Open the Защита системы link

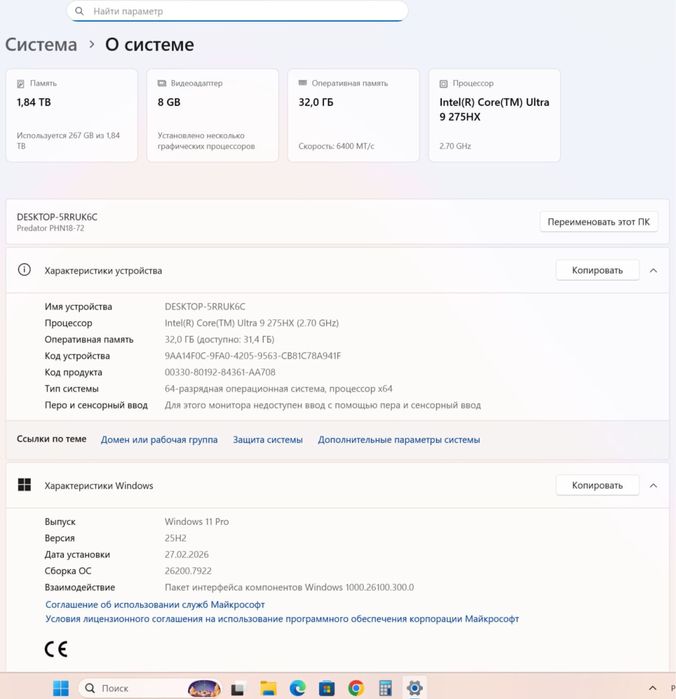[268, 440]
